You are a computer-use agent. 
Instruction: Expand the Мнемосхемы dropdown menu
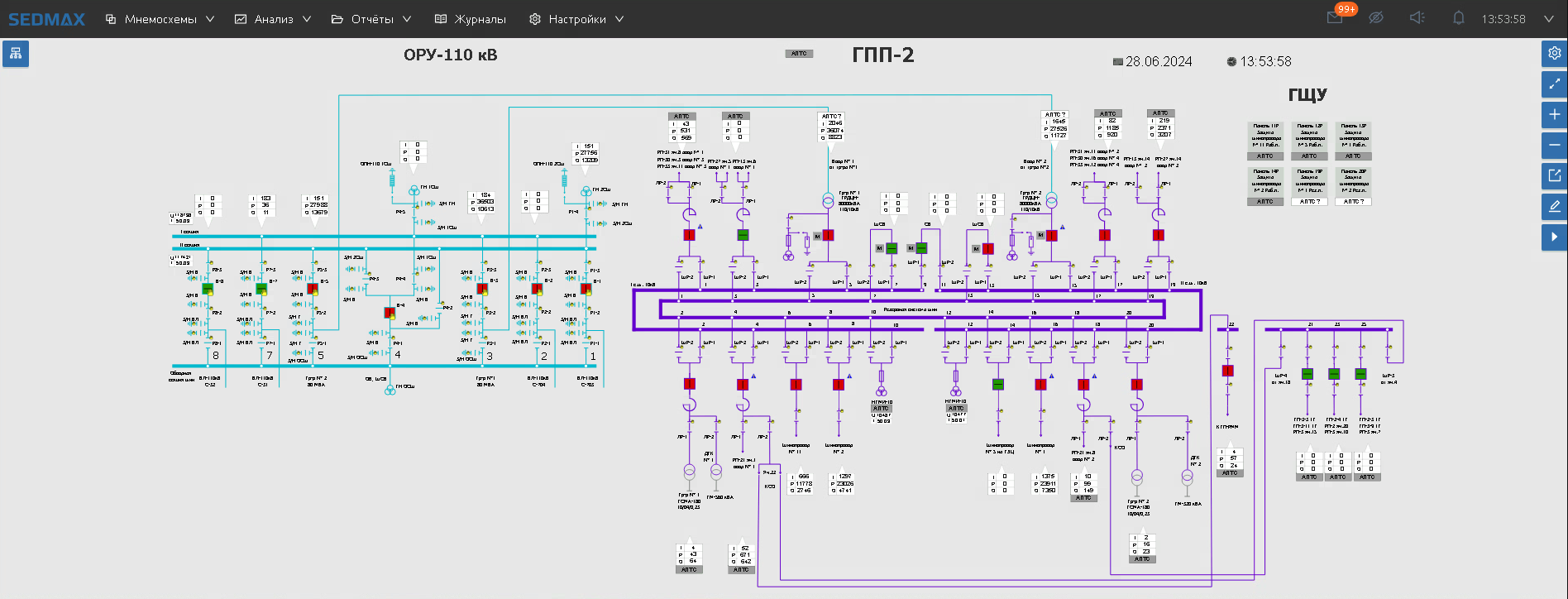tap(160, 19)
